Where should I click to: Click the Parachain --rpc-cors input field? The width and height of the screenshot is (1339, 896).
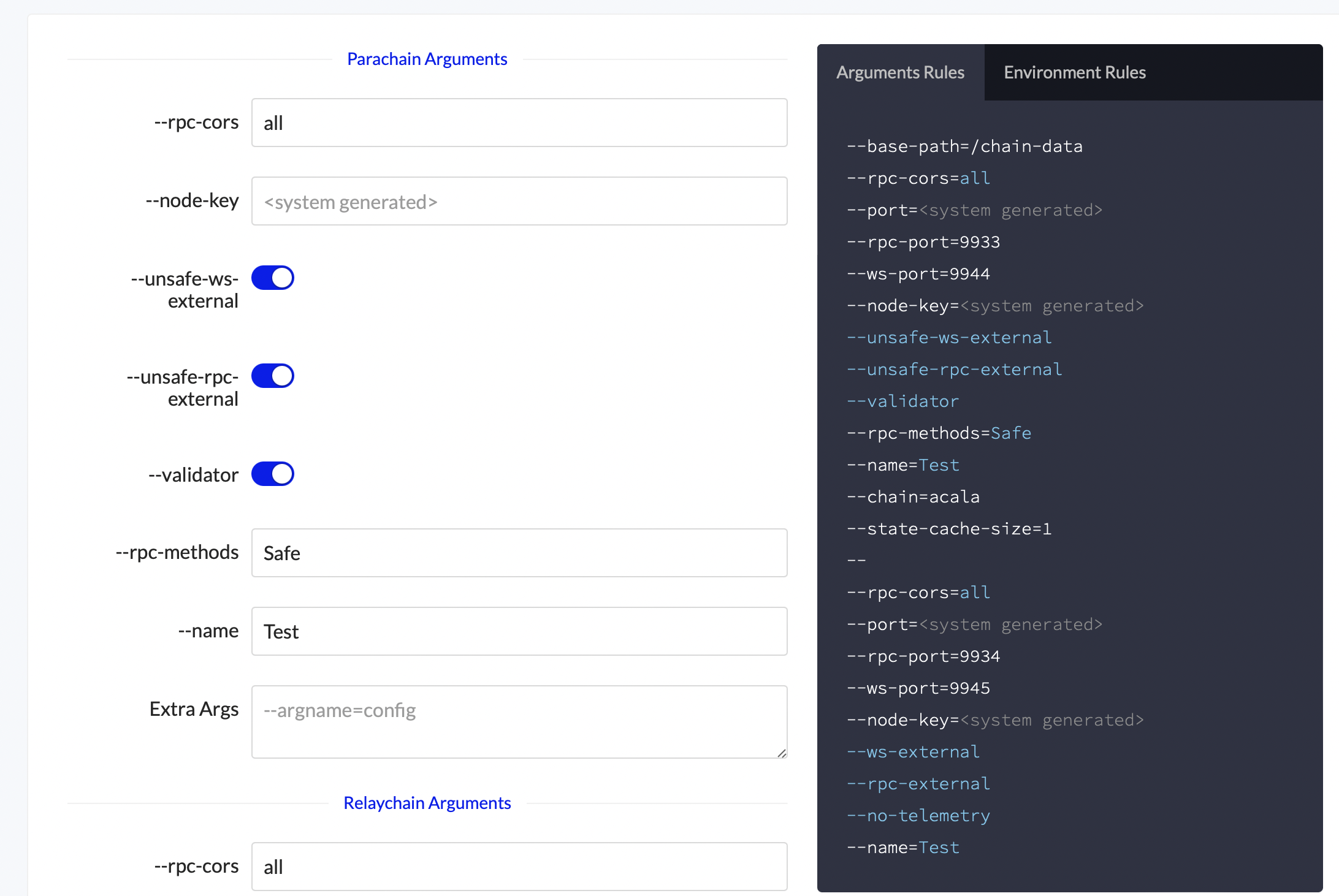(519, 123)
